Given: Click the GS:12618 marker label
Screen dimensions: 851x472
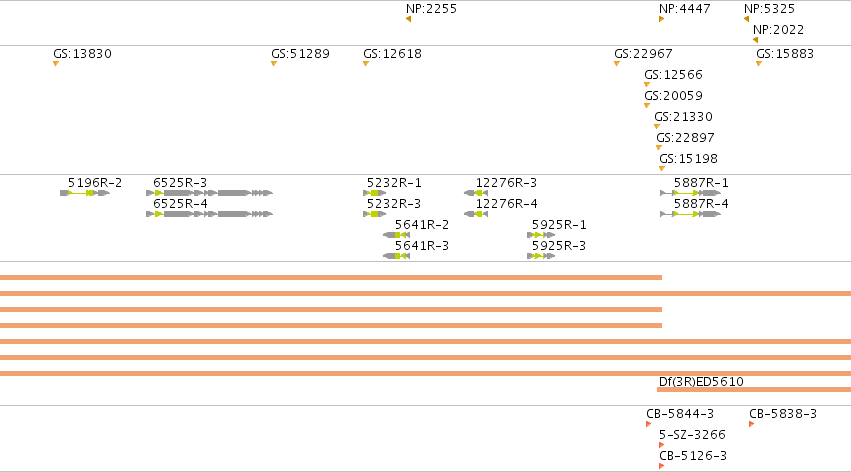Looking at the screenshot, I should point(392,54).
